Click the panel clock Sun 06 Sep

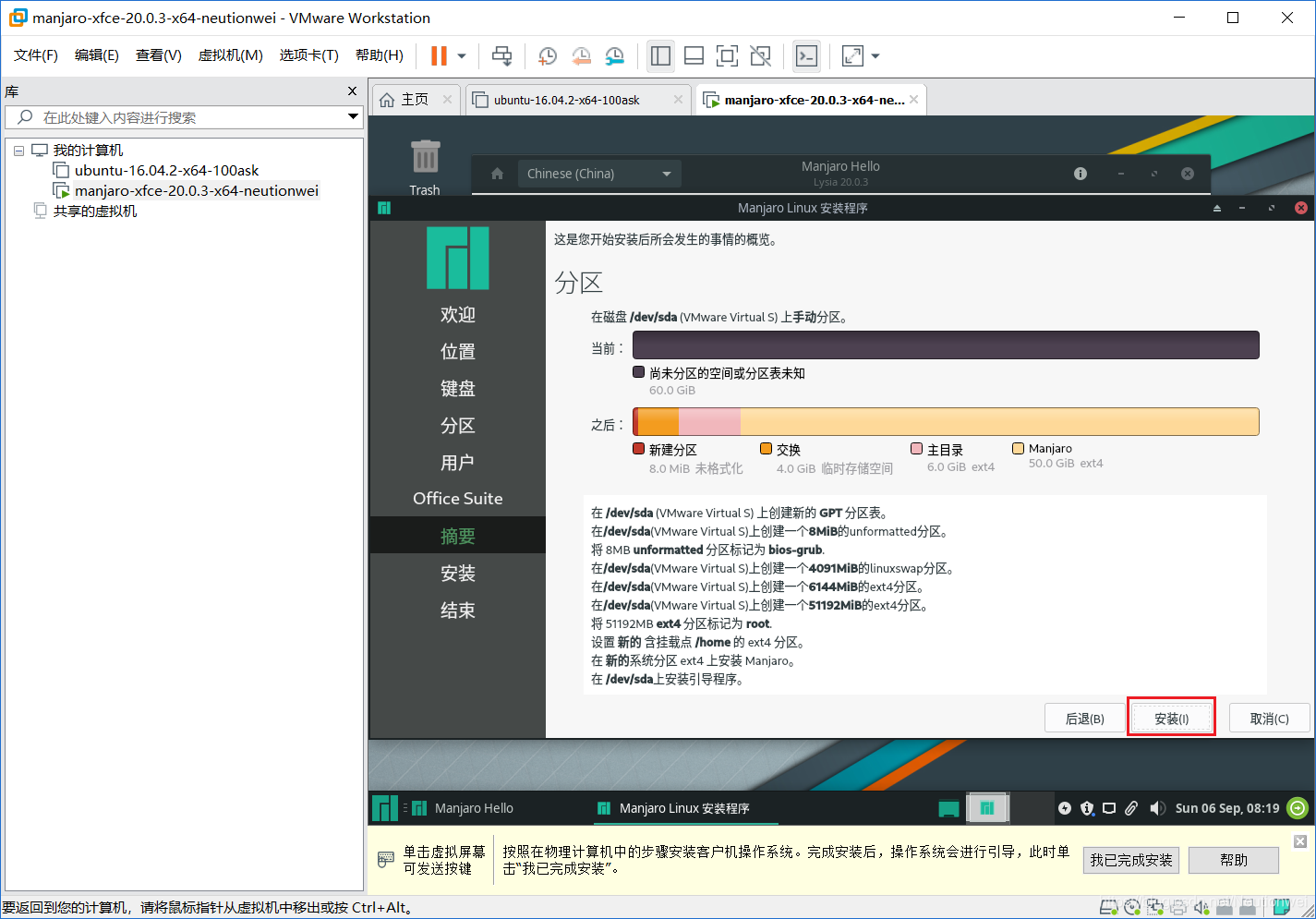coord(1226,808)
